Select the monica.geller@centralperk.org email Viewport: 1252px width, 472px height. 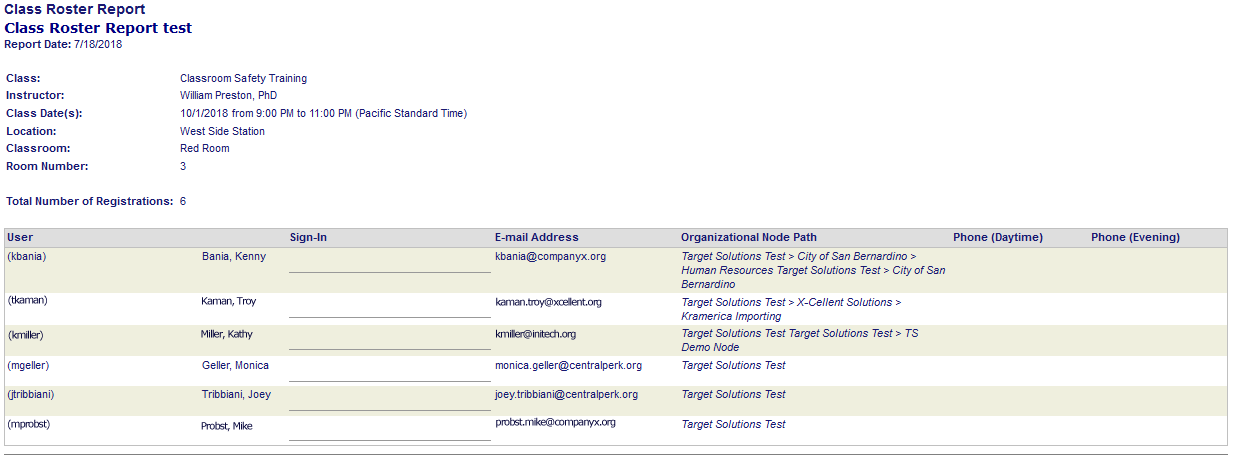point(568,365)
